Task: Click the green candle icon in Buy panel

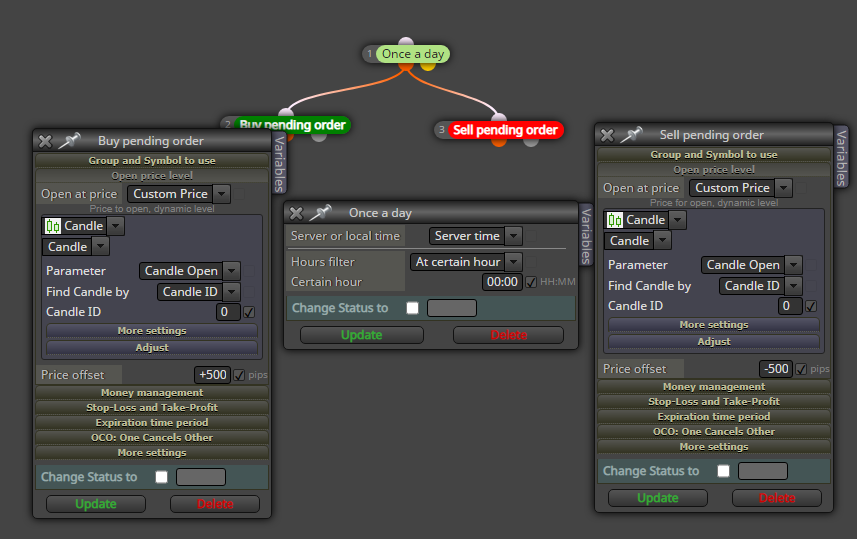Action: [53, 226]
